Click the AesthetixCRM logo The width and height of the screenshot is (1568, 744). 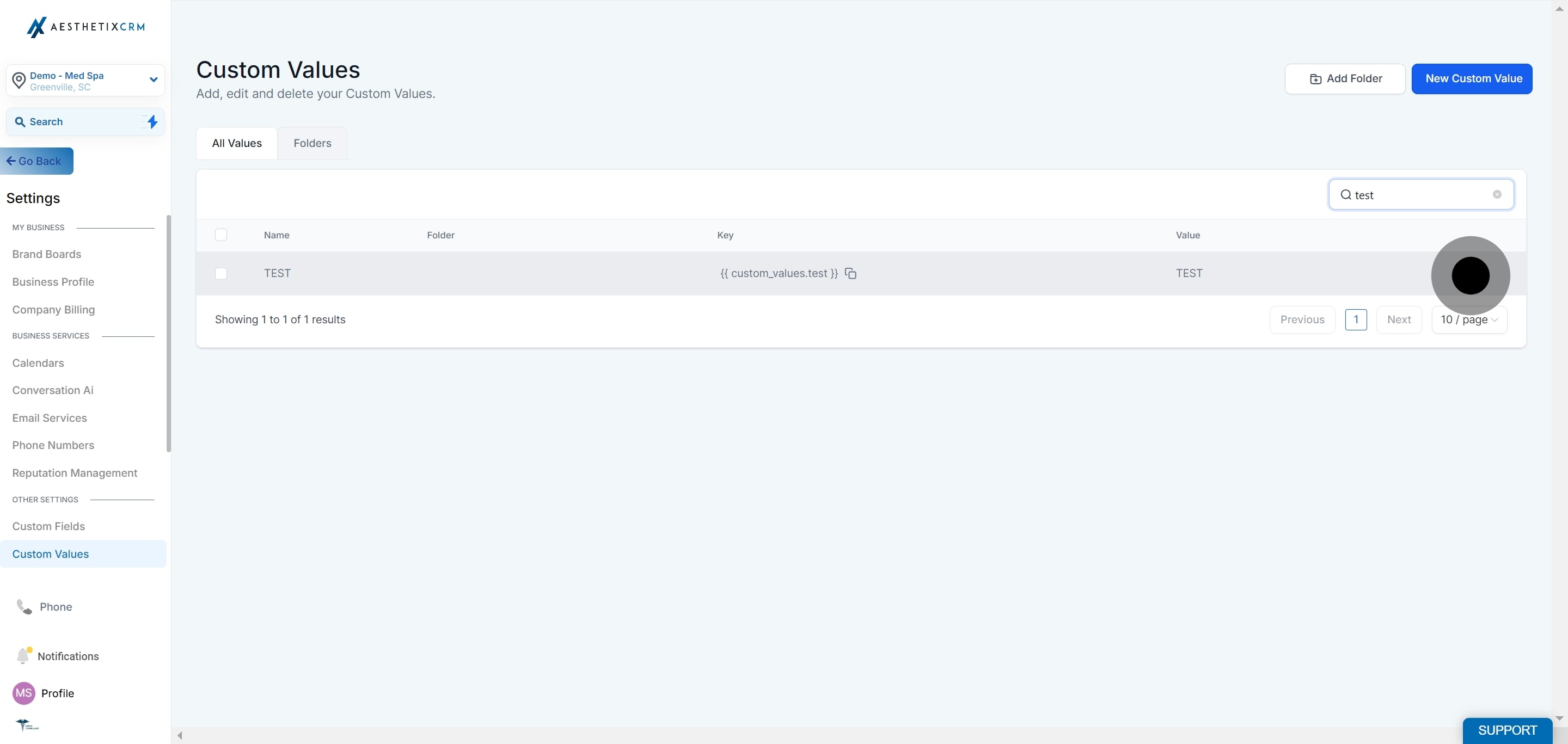(x=86, y=27)
